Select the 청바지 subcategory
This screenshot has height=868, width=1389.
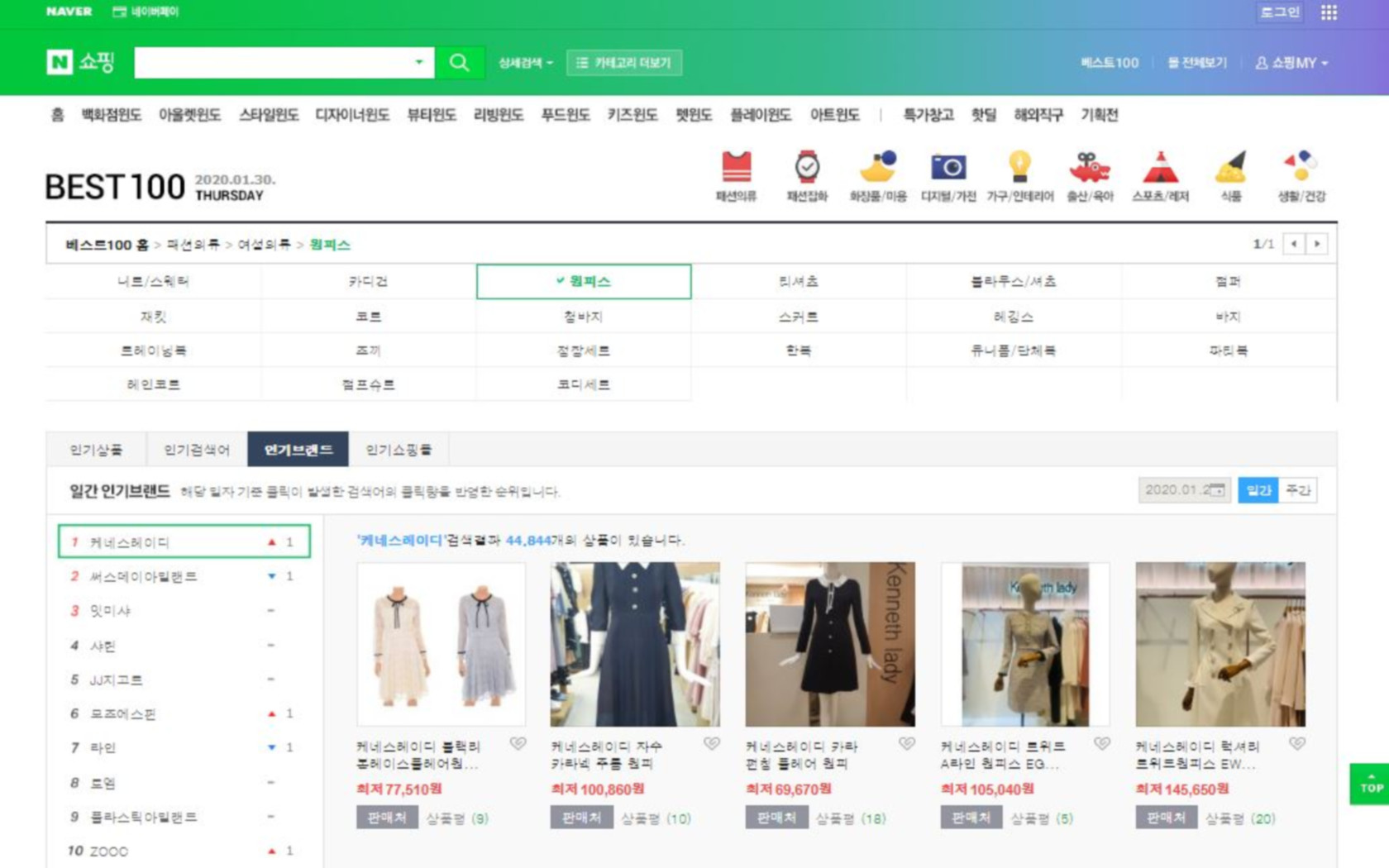[x=584, y=316]
